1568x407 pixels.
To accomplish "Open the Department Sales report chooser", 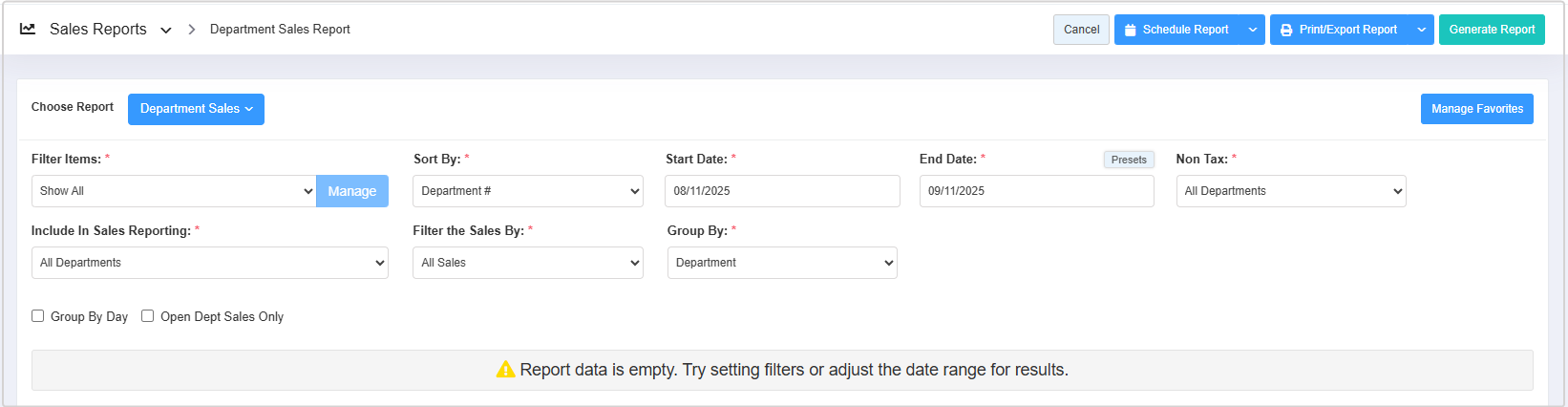I will [196, 109].
